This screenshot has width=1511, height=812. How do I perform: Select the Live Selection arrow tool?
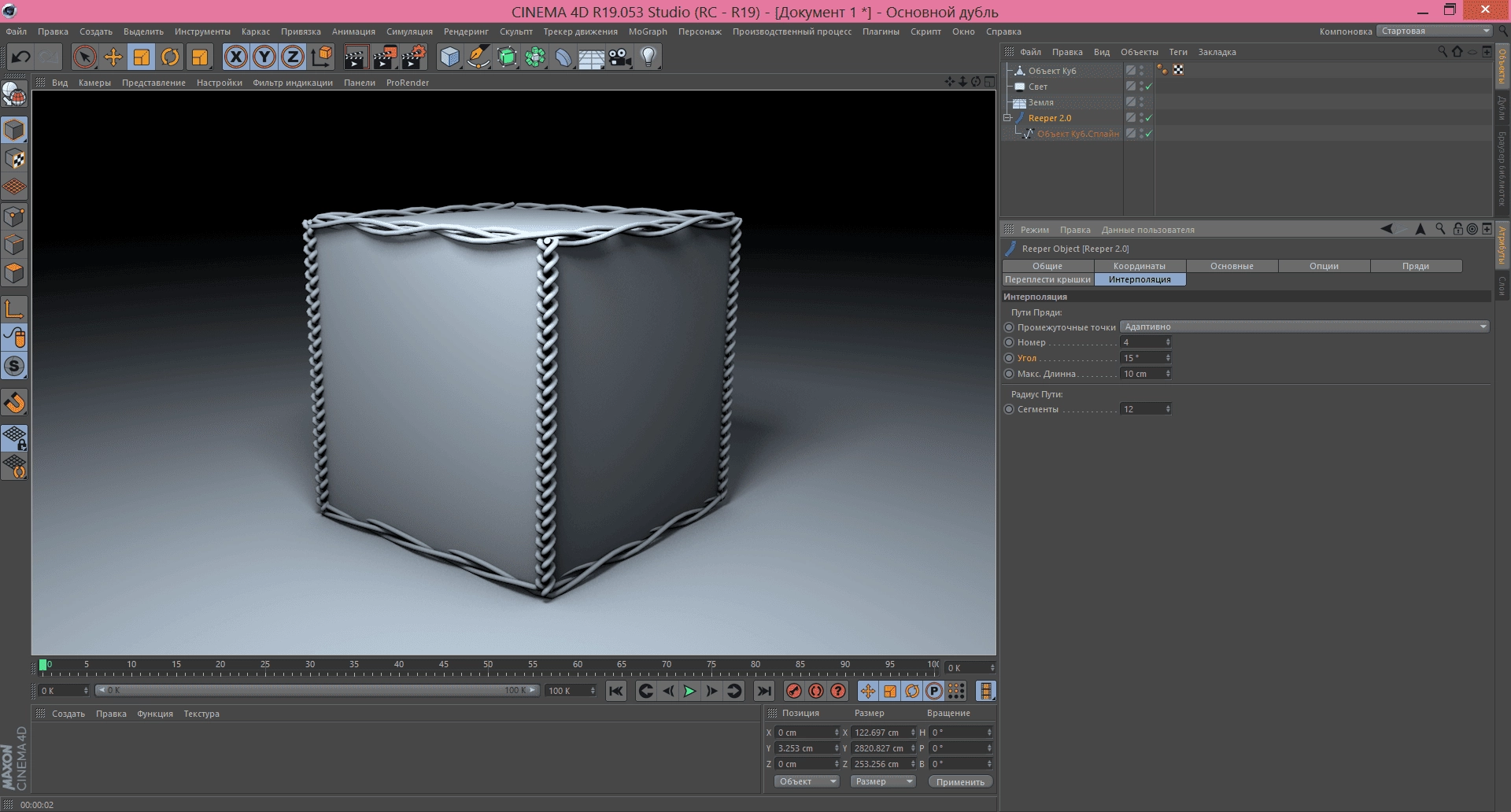pyautogui.click(x=85, y=57)
